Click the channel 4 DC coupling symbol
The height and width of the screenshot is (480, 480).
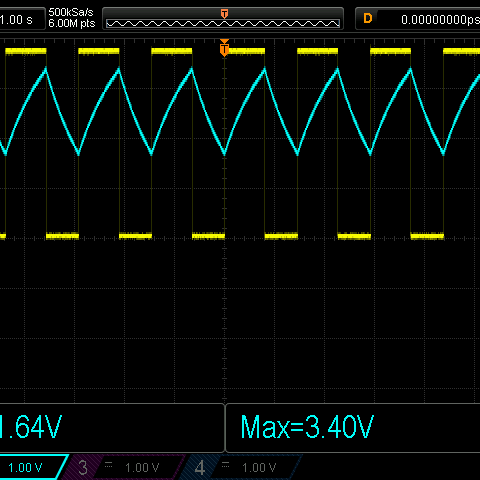[x=226, y=465]
